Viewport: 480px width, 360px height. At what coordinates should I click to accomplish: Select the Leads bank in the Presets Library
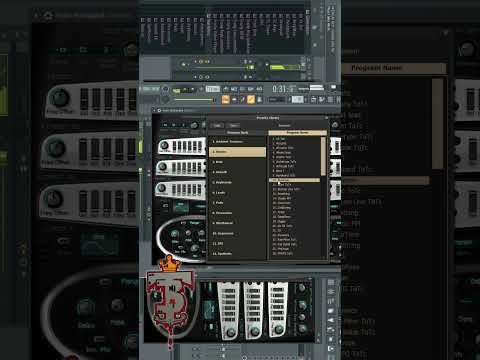[x=237, y=193]
